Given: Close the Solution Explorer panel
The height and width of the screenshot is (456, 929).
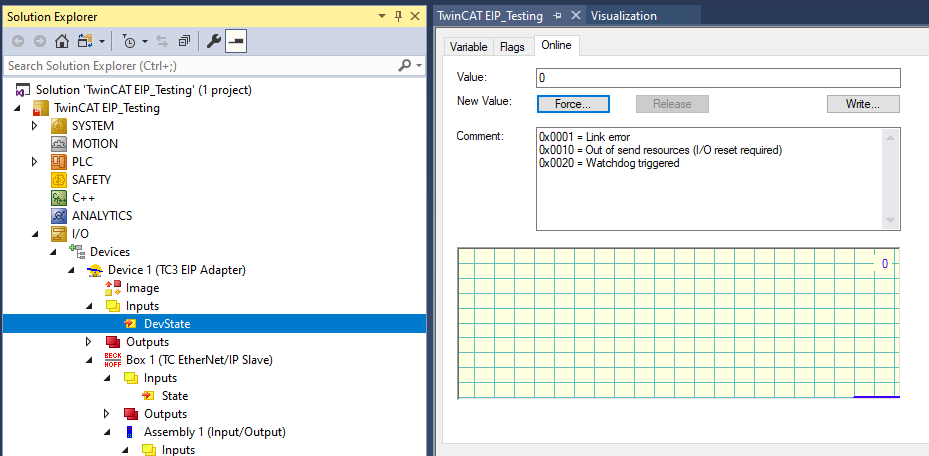Looking at the screenshot, I should point(415,17).
